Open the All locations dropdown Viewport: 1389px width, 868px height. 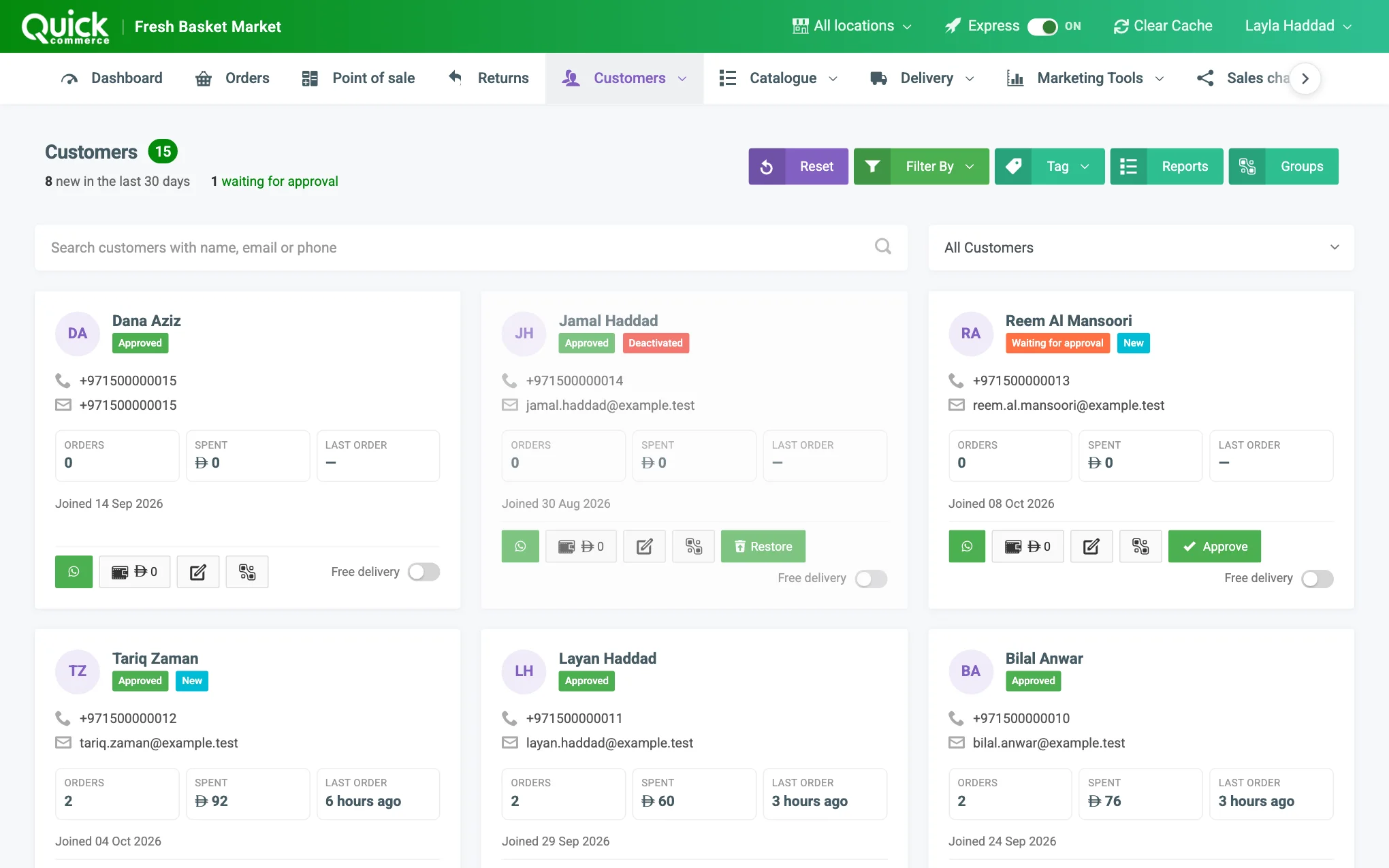point(852,26)
